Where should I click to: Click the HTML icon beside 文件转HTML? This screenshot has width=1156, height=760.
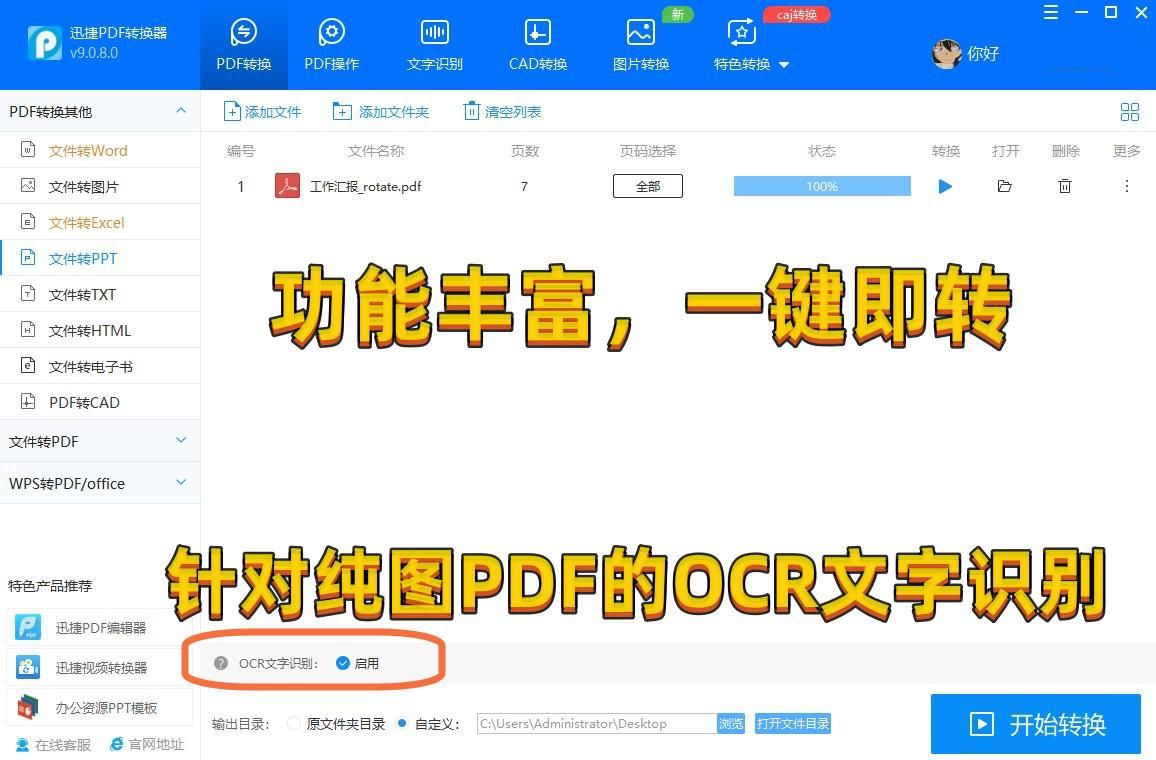(x=28, y=330)
